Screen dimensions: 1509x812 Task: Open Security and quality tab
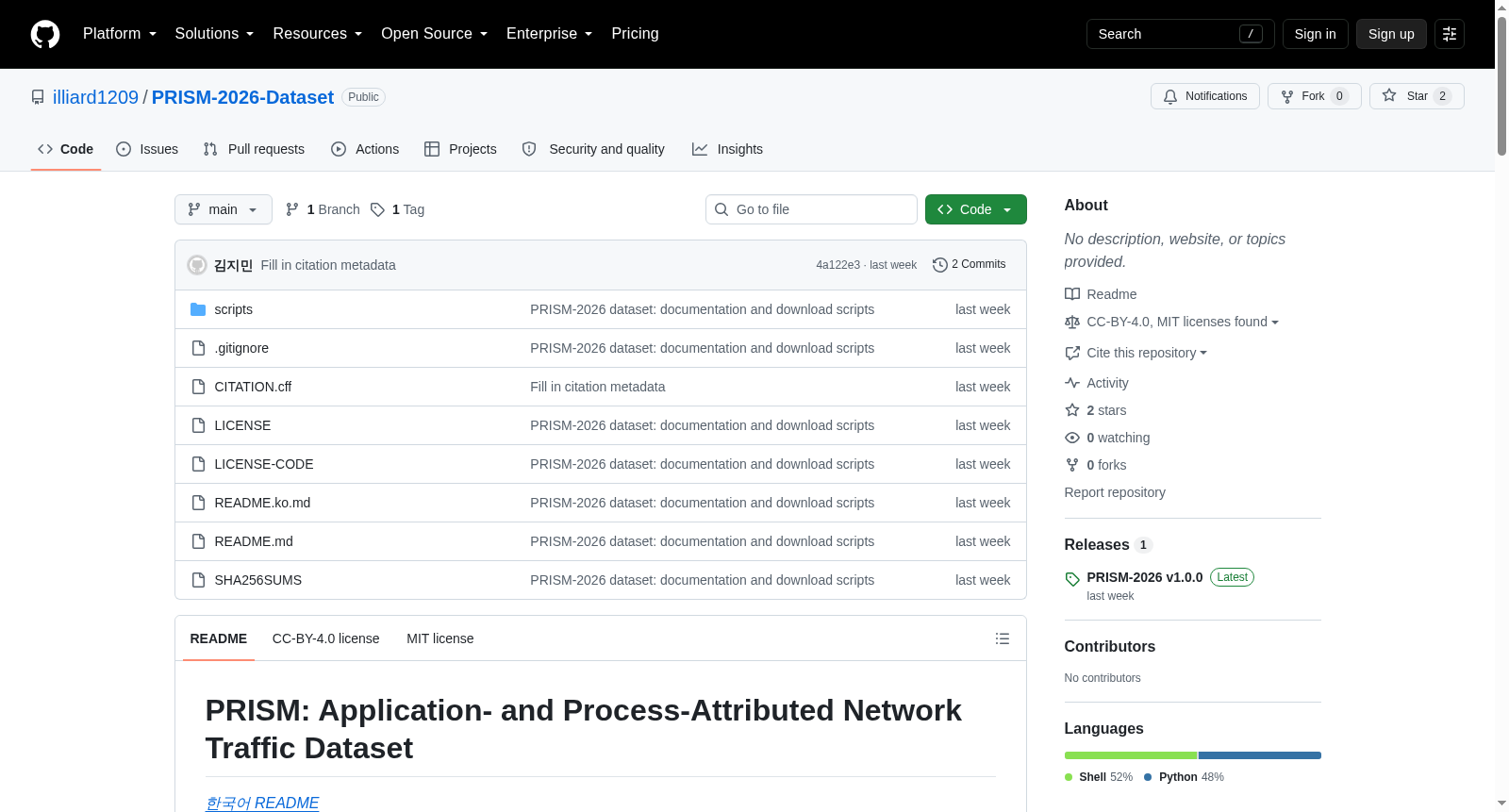[593, 149]
